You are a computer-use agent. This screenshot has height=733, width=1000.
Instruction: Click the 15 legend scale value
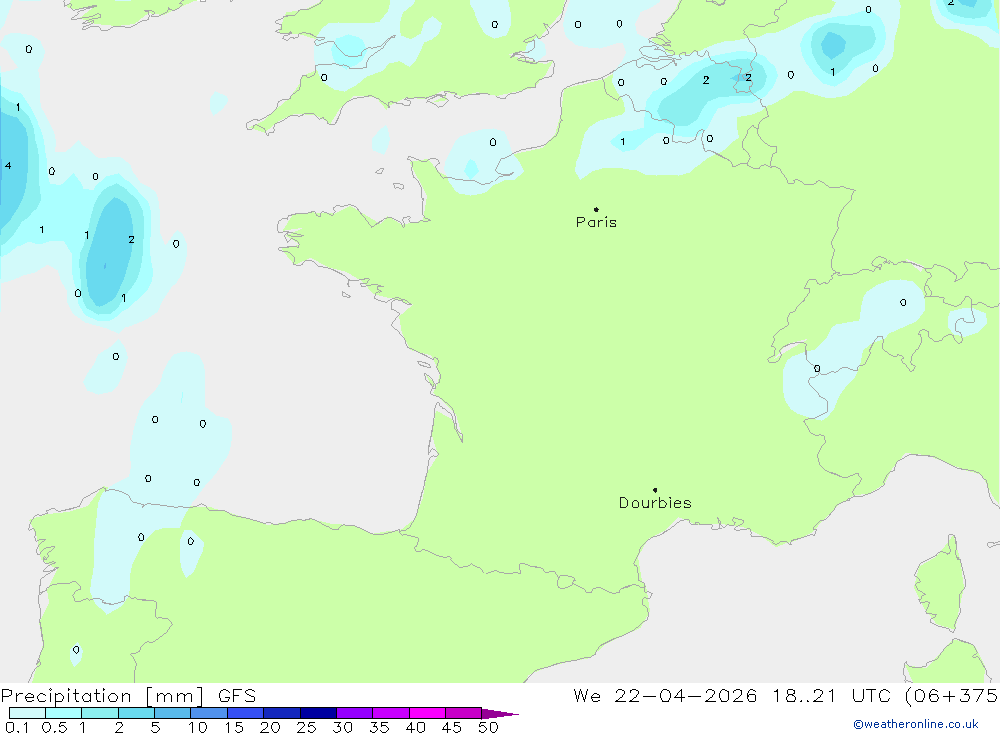(234, 727)
